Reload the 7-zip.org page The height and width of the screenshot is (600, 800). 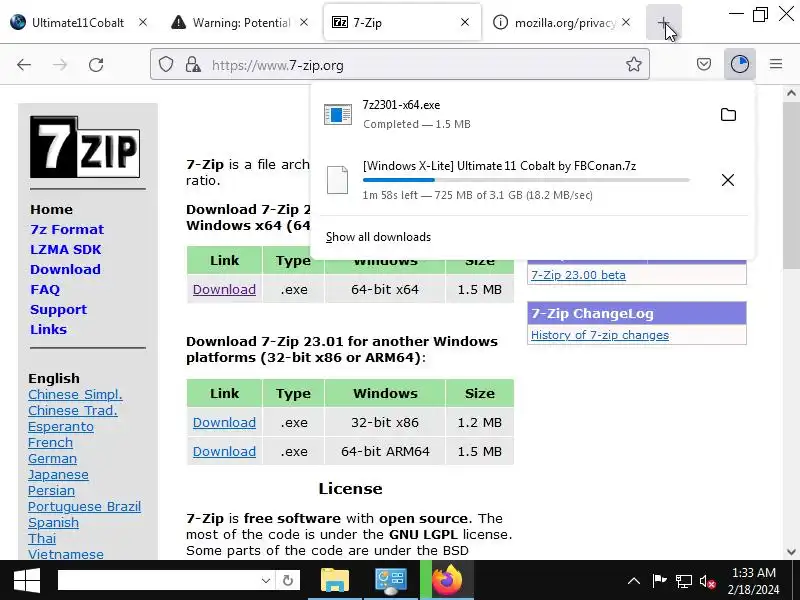coord(96,65)
